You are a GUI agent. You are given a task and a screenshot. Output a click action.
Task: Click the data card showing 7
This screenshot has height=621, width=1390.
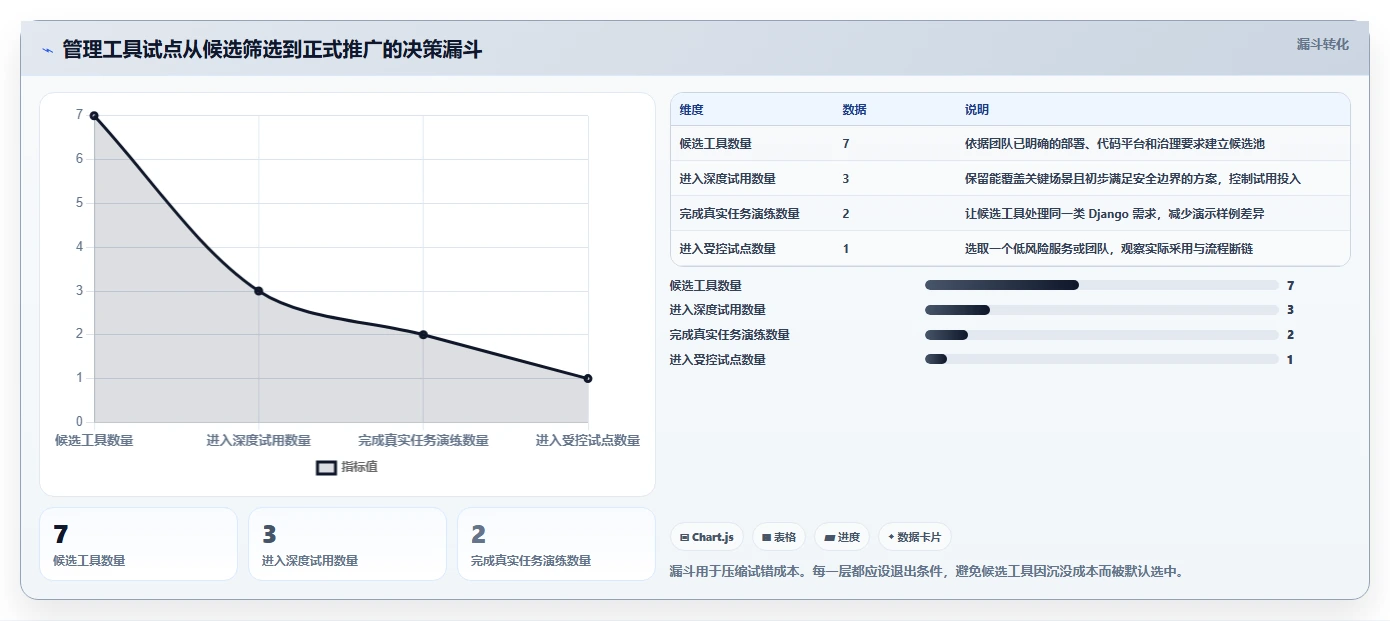(x=138, y=544)
